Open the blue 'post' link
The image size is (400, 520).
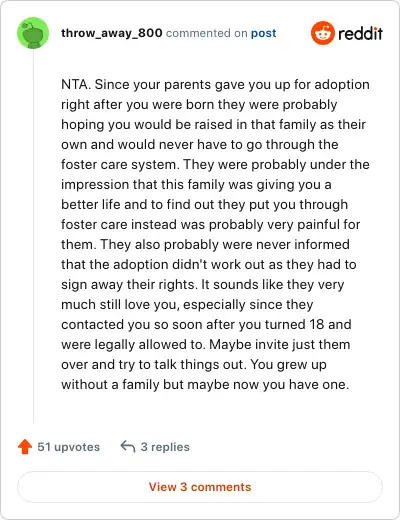[x=263, y=33]
